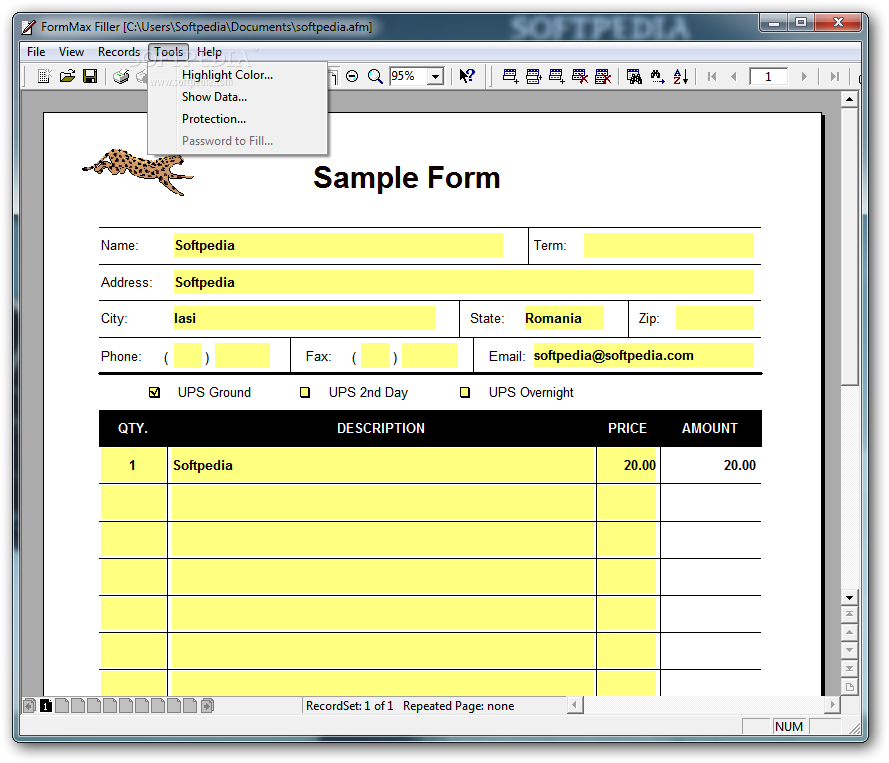Click the QTY cell showing 1
Image resolution: width=889 pixels, height=763 pixels.
133,465
